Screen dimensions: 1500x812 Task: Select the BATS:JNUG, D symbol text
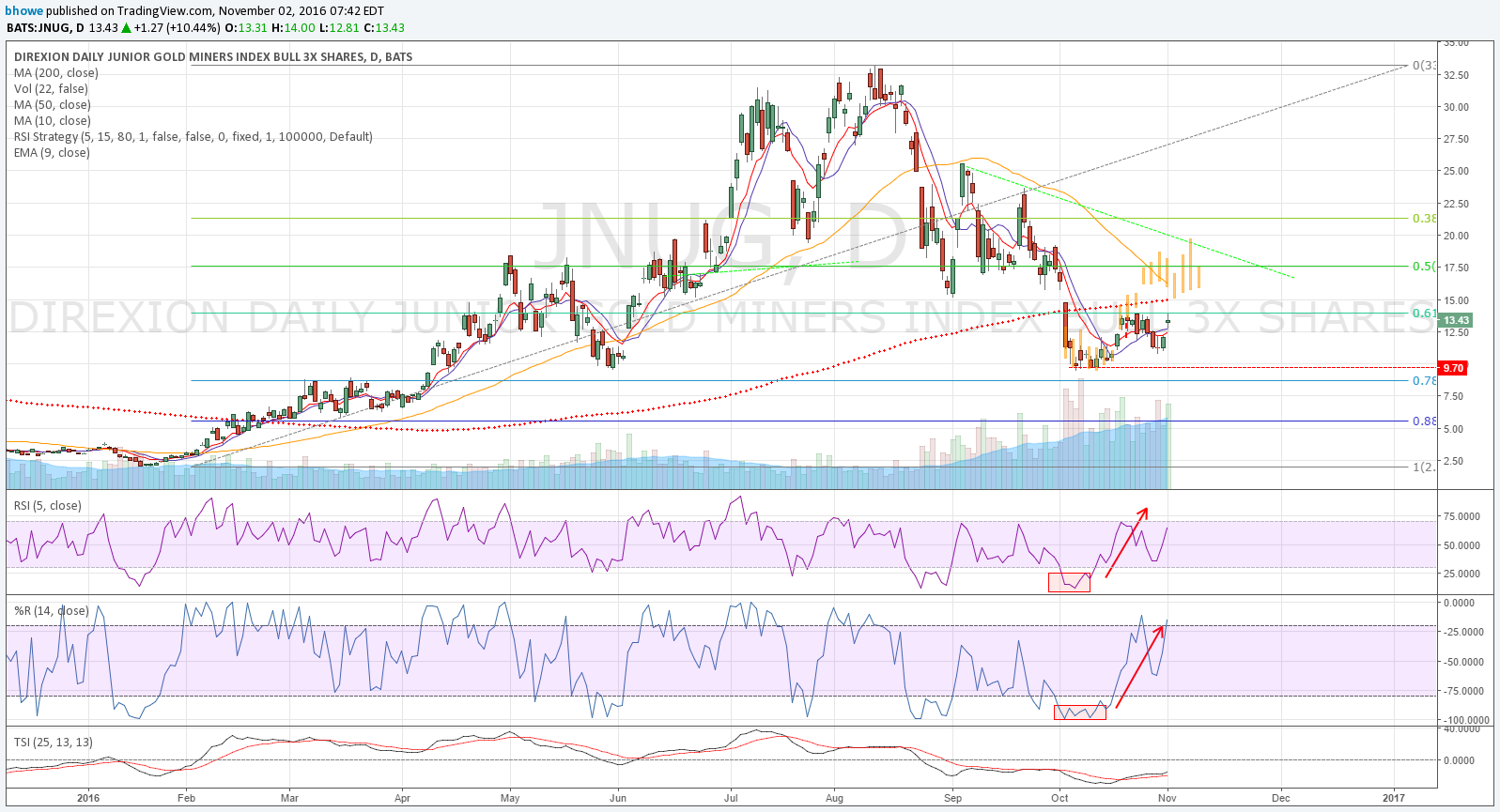[x=44, y=27]
